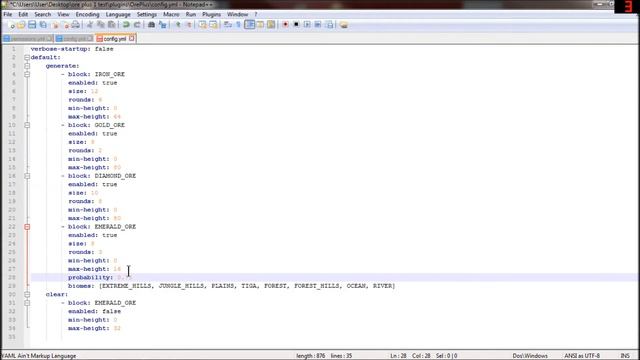The width and height of the screenshot is (640, 360).
Task: Toggle the highlighted Indent Guide icon
Action: 249,25
